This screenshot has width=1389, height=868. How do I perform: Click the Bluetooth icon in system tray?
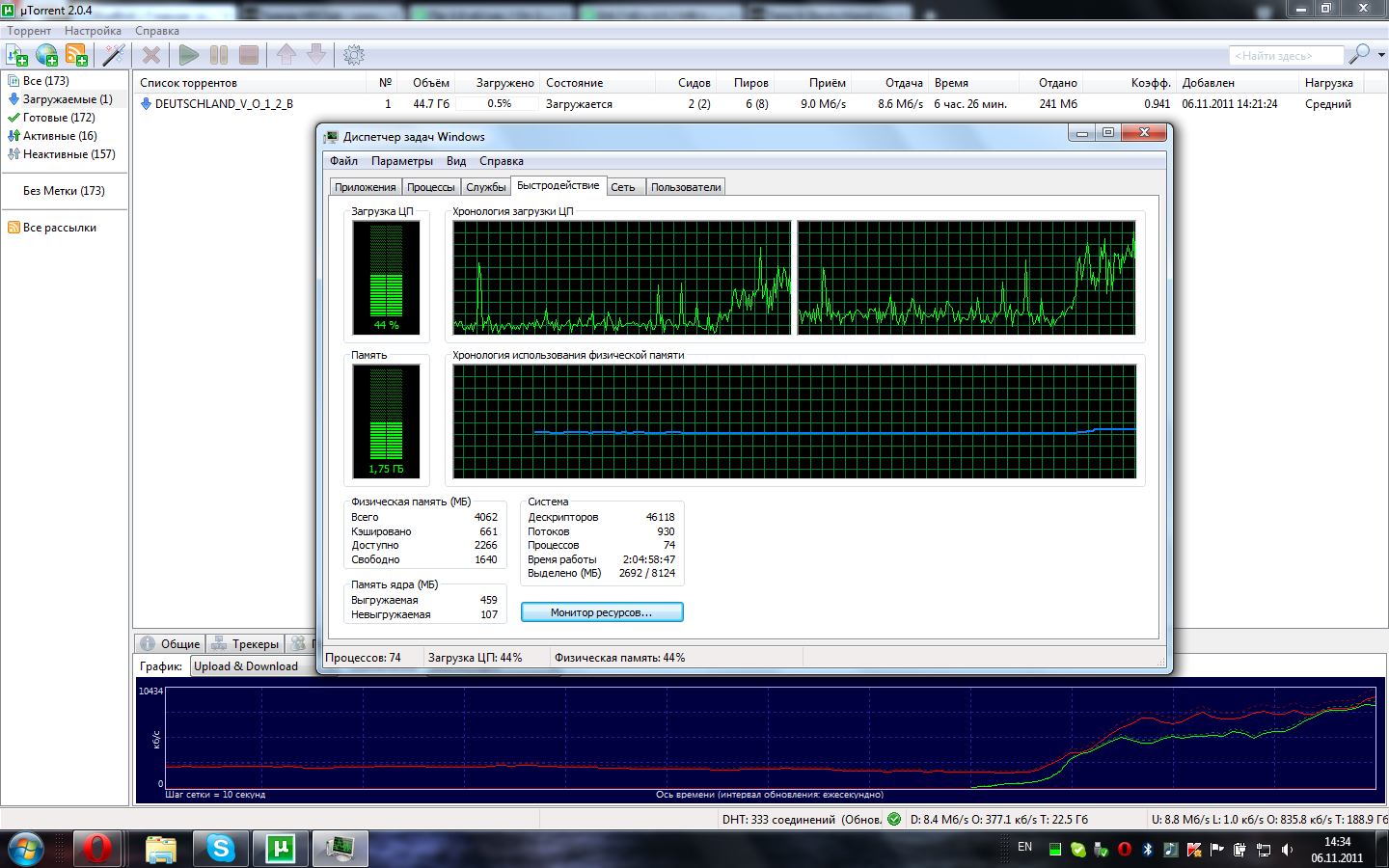[1148, 850]
